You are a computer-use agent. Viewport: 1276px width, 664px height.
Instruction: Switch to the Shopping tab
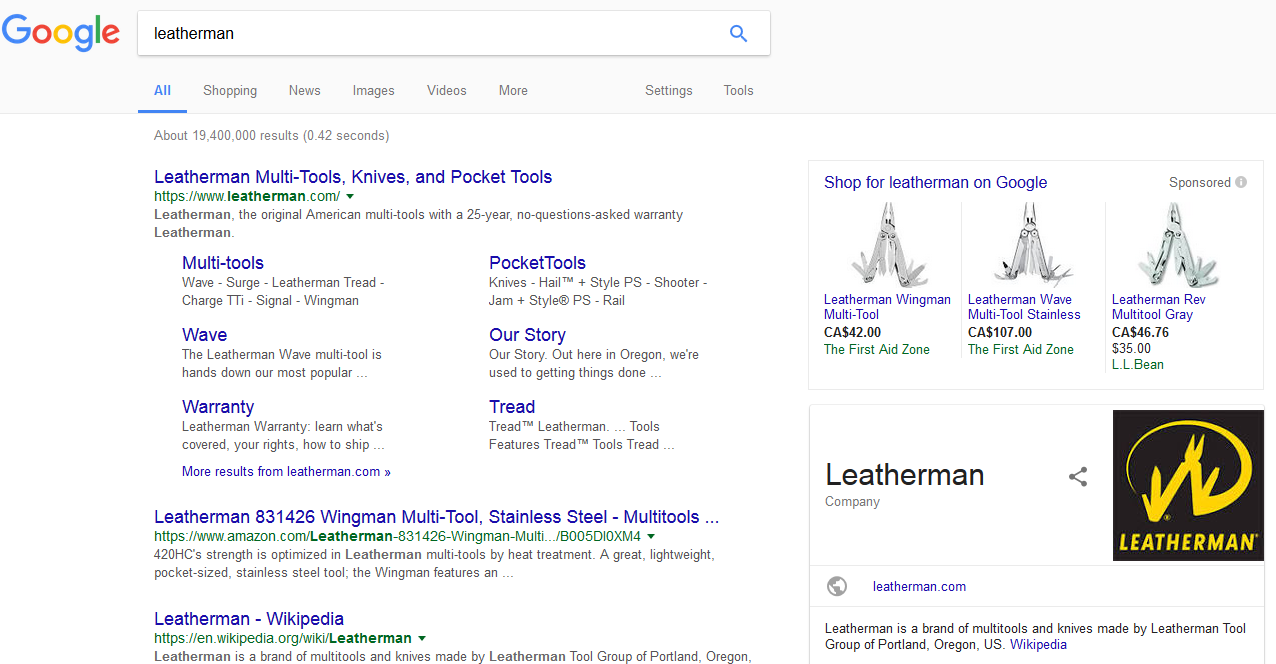230,90
